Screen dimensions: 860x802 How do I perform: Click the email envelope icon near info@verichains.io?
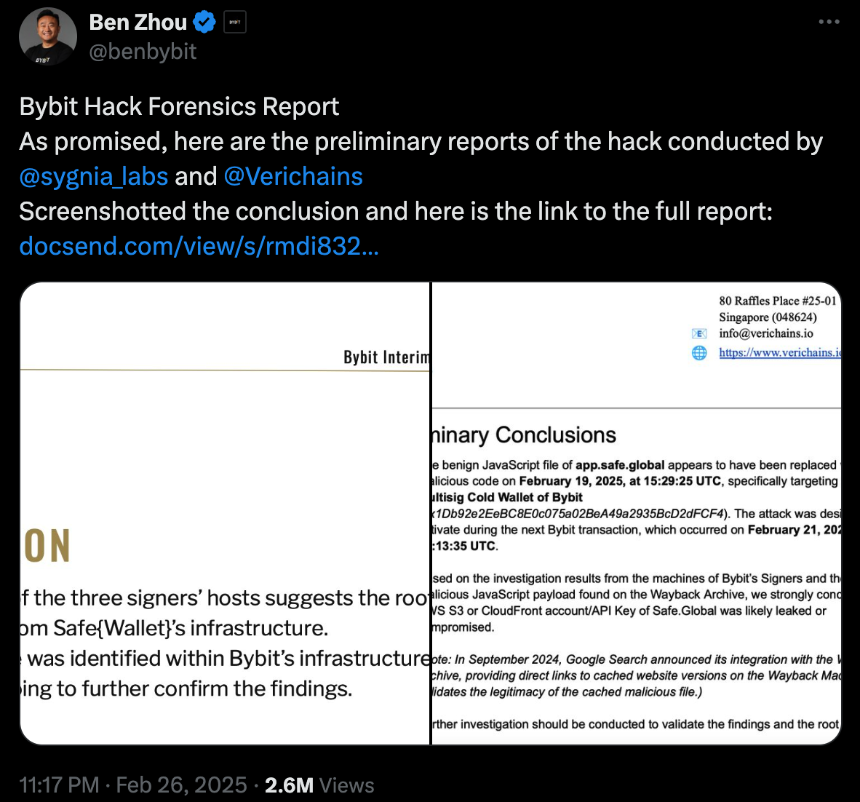point(699,334)
